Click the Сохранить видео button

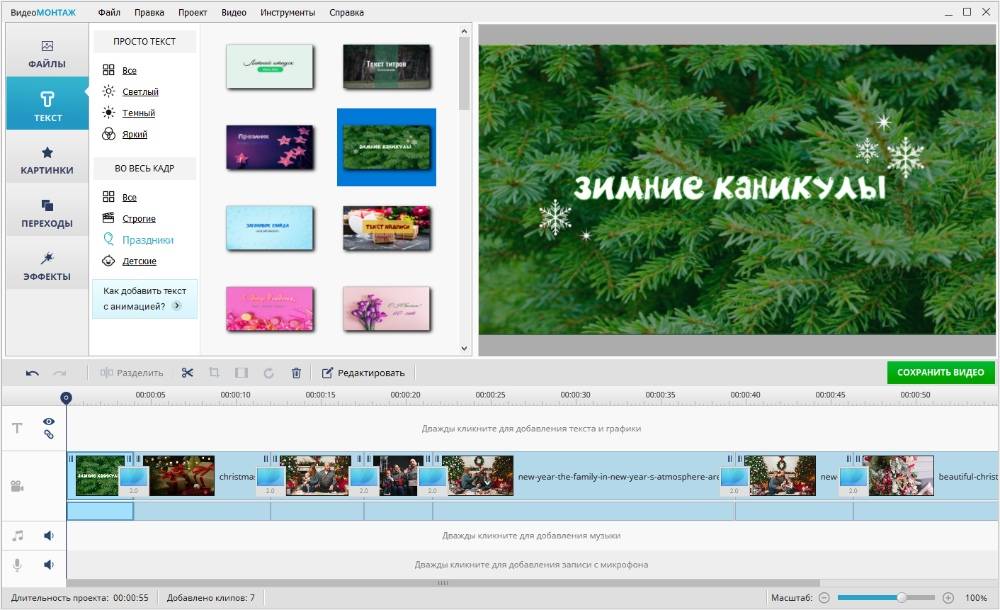click(x=940, y=372)
